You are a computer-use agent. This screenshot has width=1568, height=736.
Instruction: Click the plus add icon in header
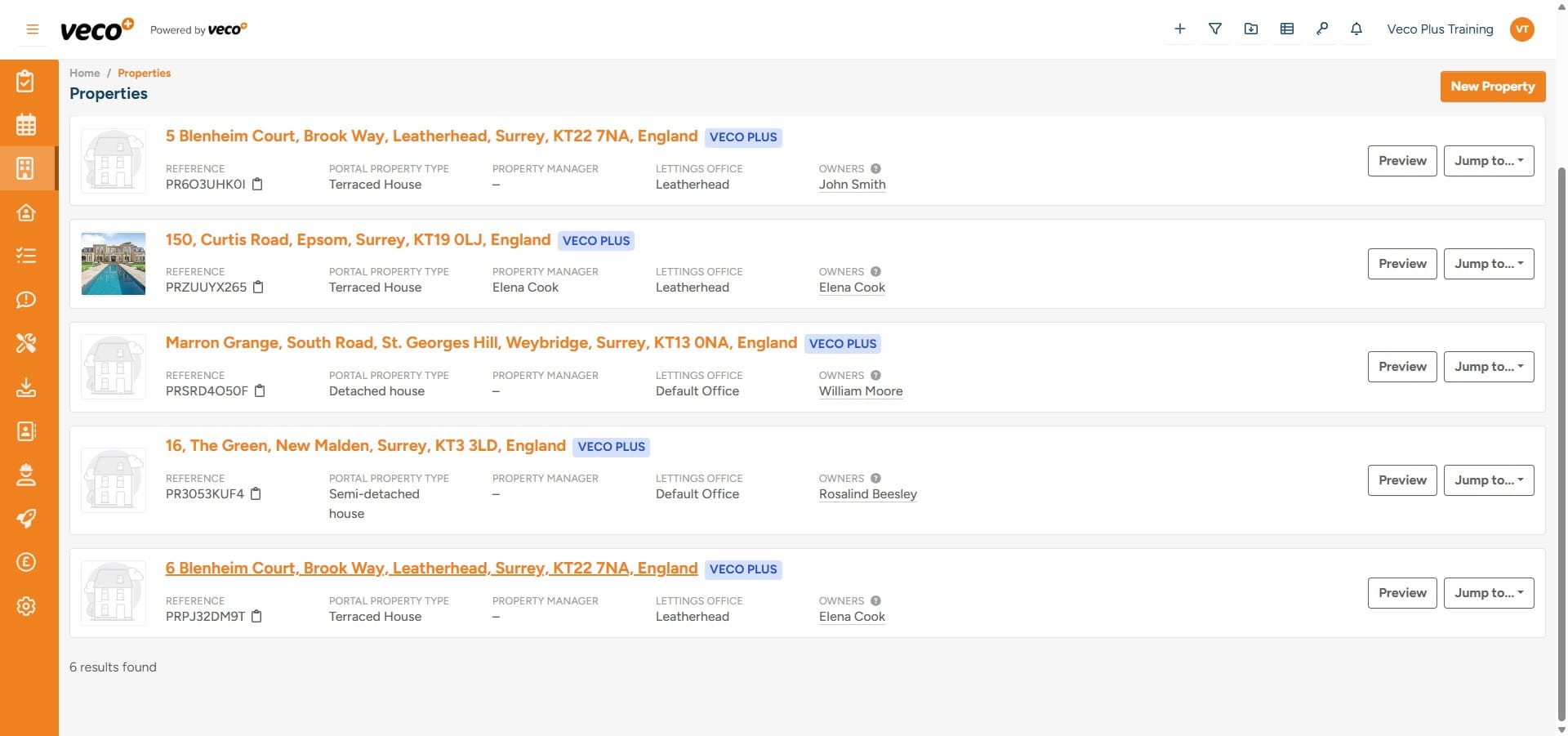tap(1179, 29)
